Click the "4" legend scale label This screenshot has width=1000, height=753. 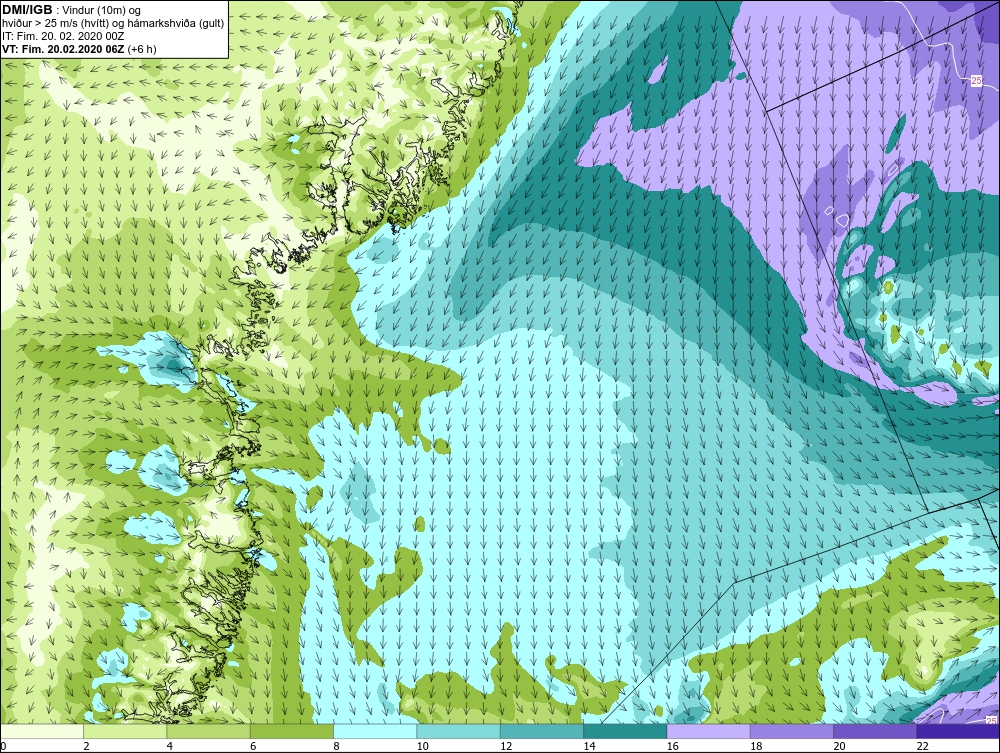[x=170, y=746]
